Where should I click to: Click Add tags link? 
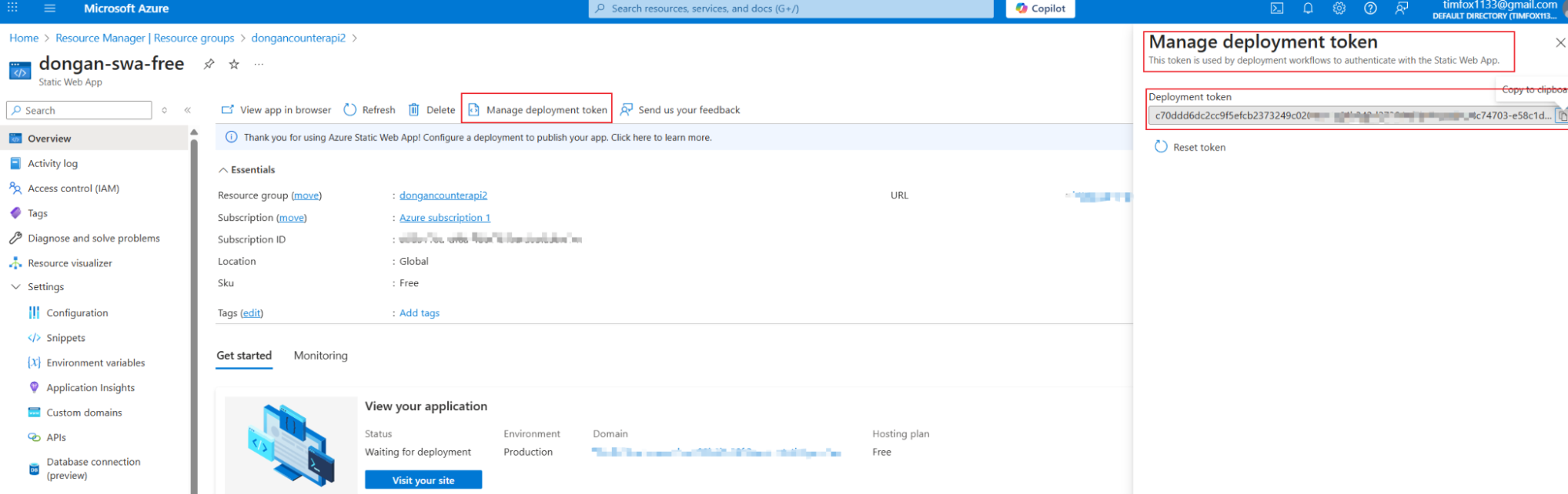coord(420,313)
